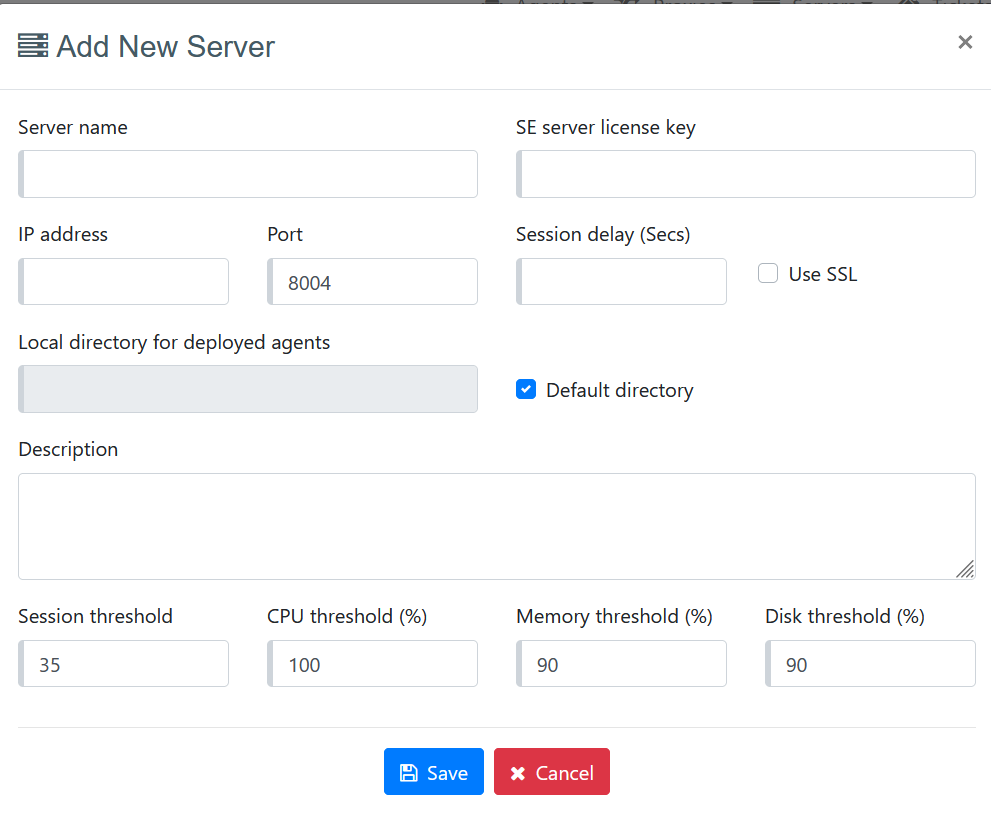Click into the SE server license key field
Viewport: 991px width, 832px height.
click(746, 174)
